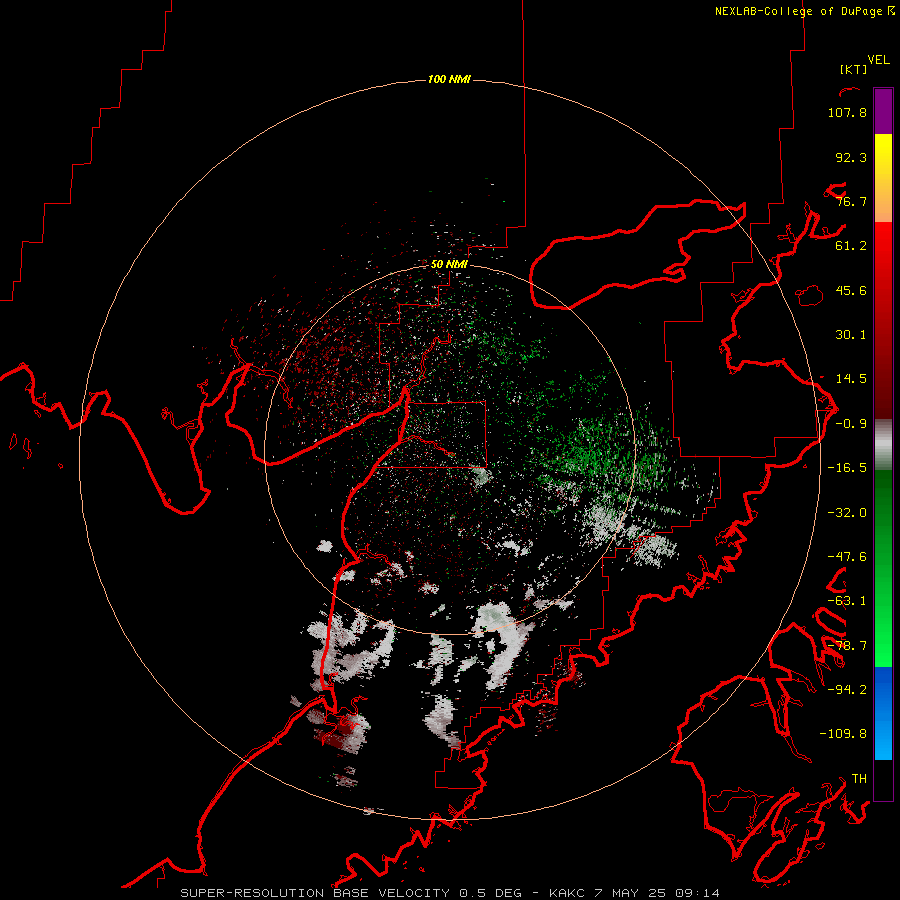Select the -109.8 velocity scale value
Image resolution: width=900 pixels, height=900 pixels.
click(x=843, y=734)
